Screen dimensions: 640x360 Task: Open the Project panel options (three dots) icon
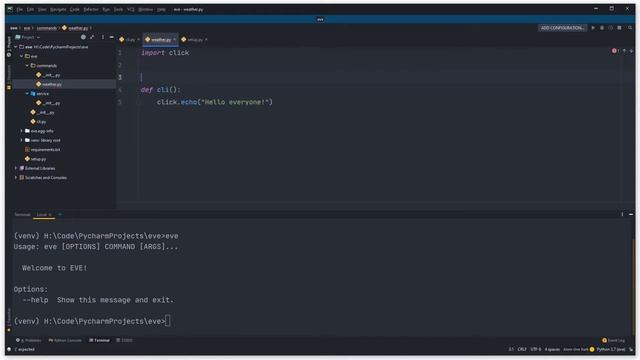[102, 37]
